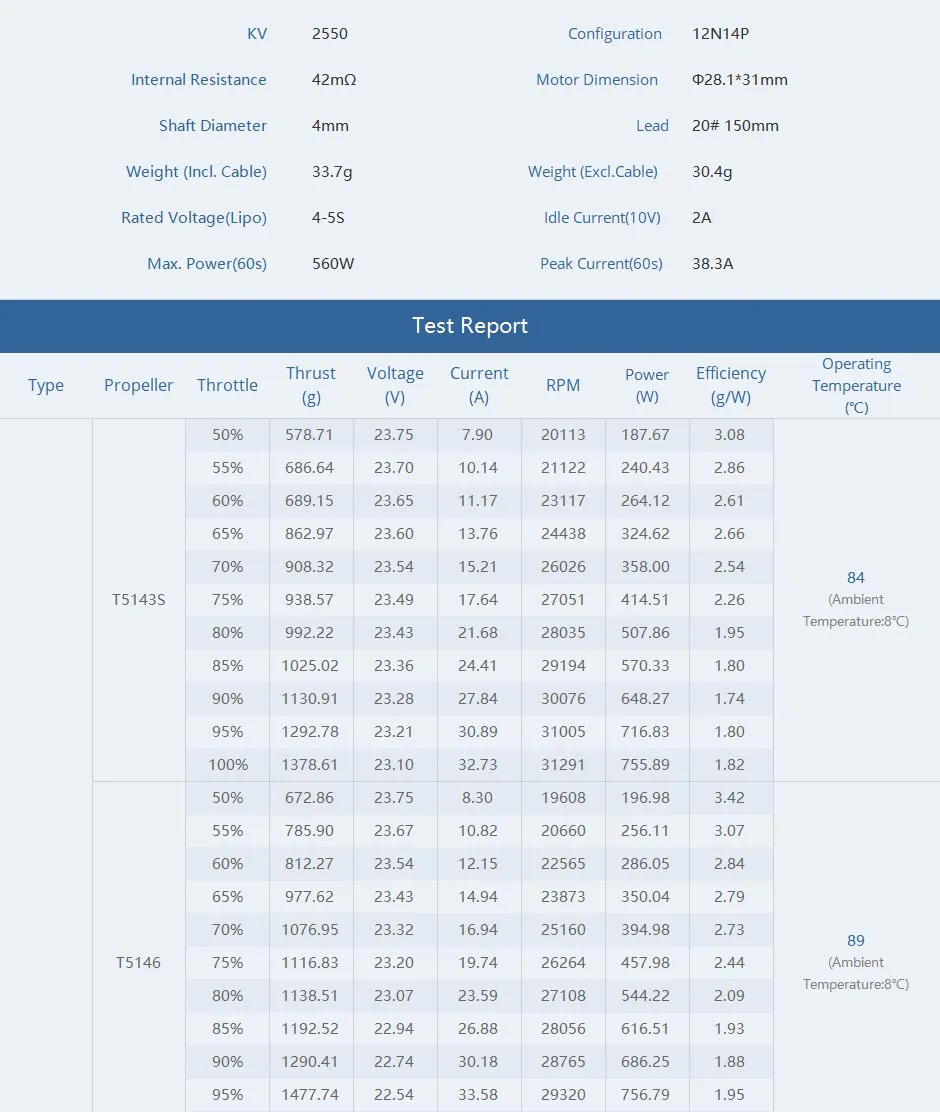Click the Peak Current(60s) value 38.3A

pos(713,263)
